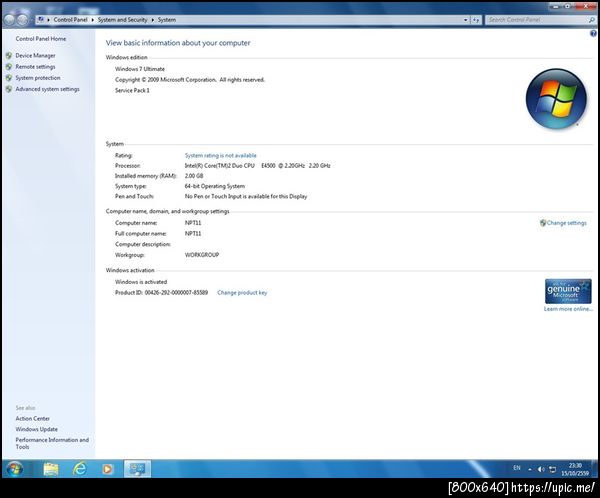Screen dimensions: 600x498
Task: Click the EN language indicator
Action: pyautogui.click(x=517, y=468)
